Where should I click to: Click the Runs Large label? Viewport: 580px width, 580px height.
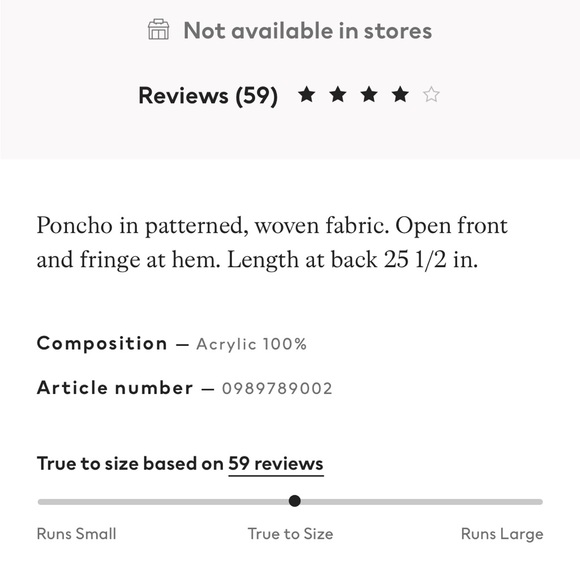(502, 535)
